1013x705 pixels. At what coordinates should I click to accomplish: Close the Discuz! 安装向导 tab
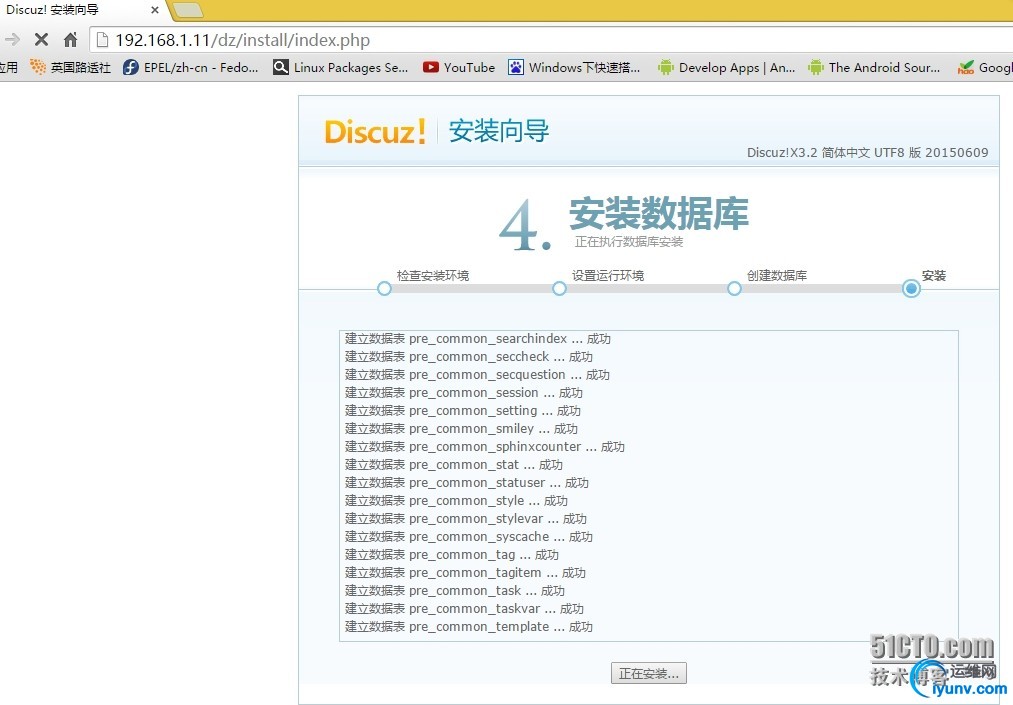pos(155,10)
